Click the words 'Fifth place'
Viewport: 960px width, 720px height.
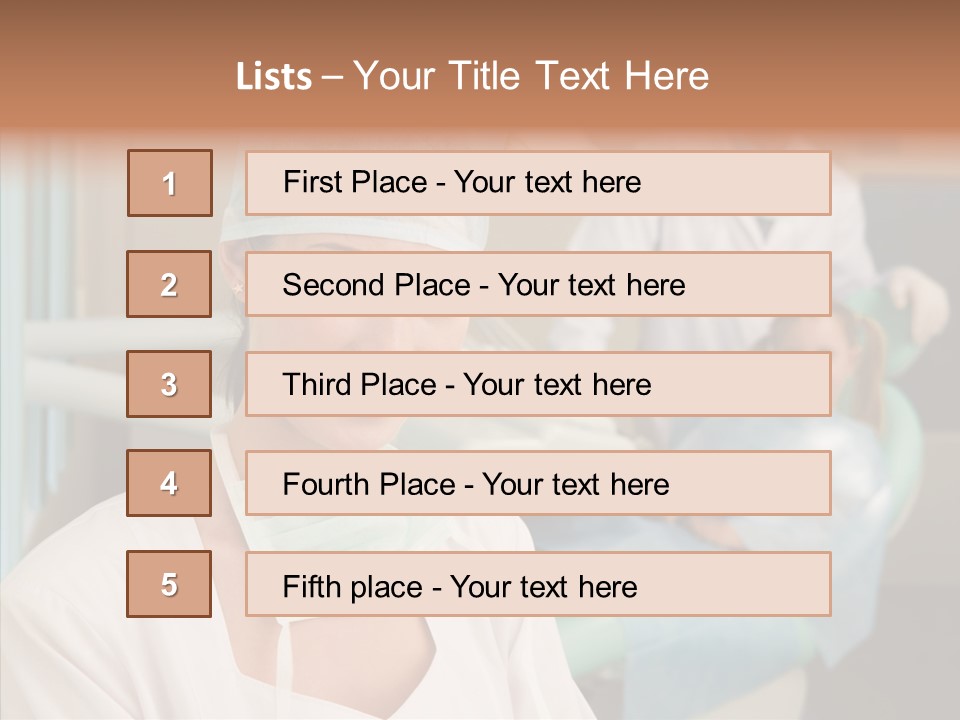(x=352, y=586)
